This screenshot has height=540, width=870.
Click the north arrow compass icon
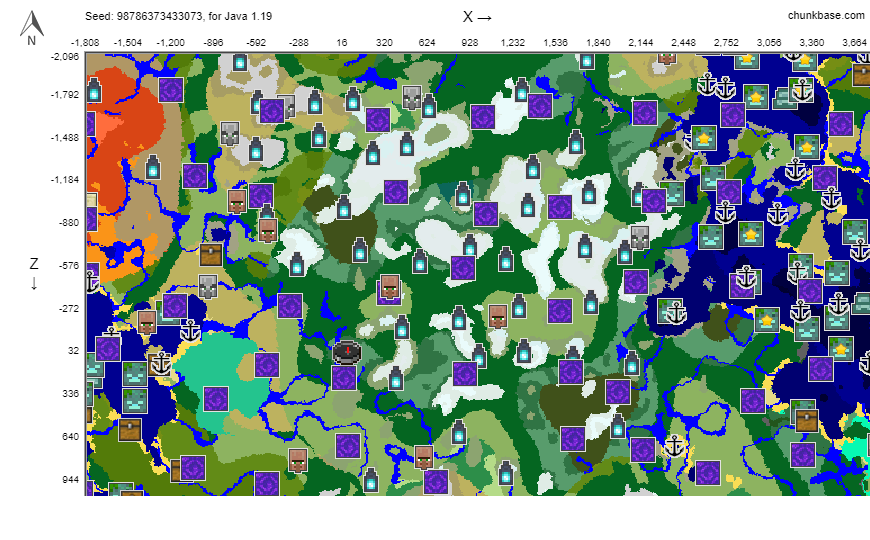(x=32, y=28)
